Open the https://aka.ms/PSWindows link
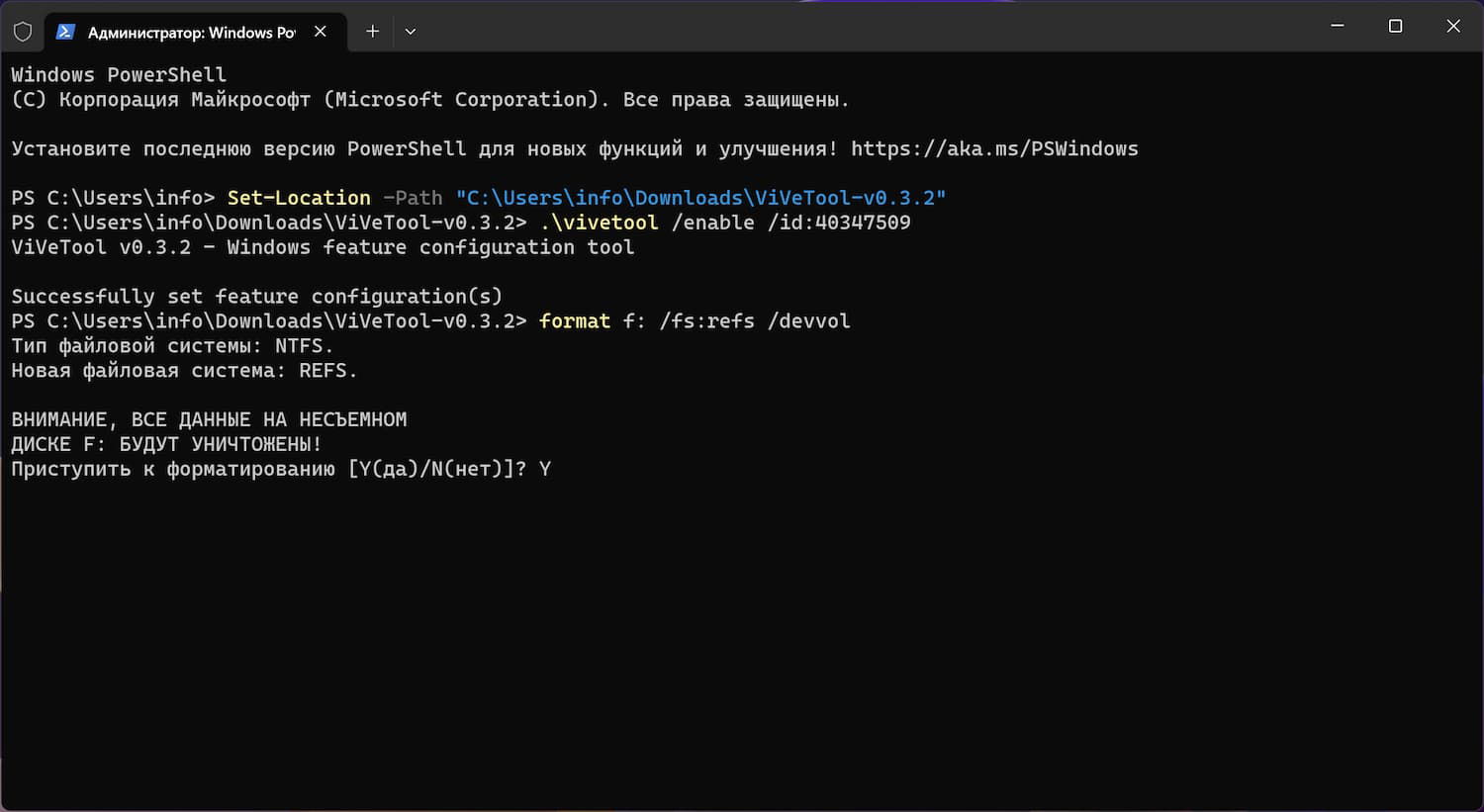 [x=994, y=148]
